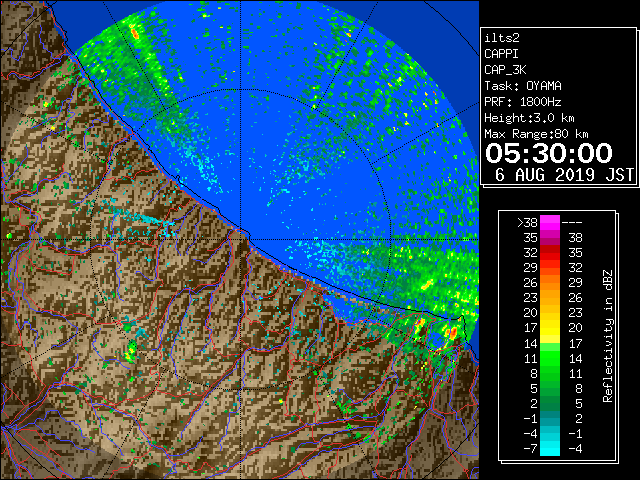
Task: Select the orange 26–29 dBZ legend band
Action: 550,282
